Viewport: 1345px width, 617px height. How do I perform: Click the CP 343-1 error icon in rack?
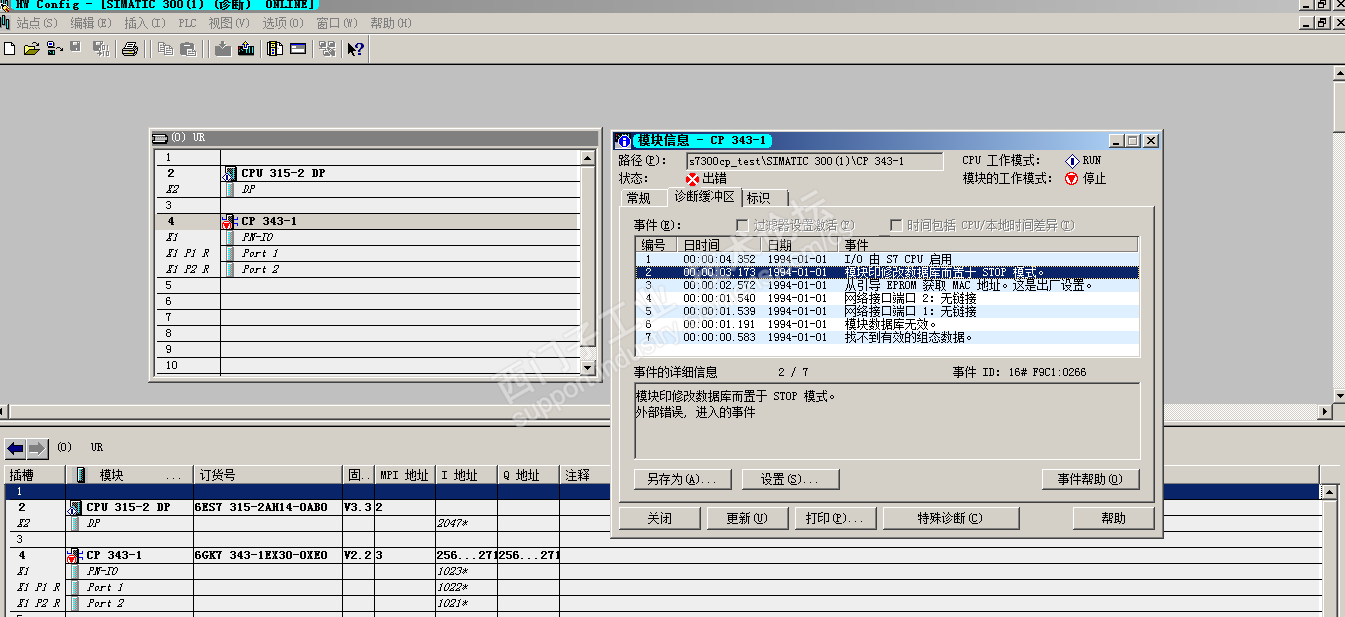[x=228, y=221]
